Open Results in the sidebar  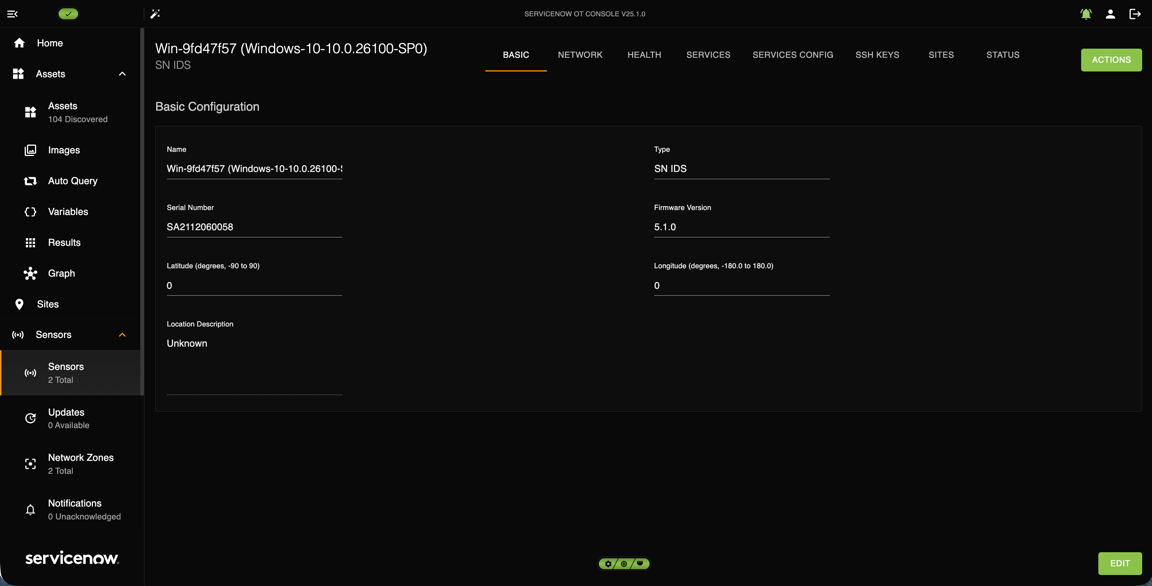[x=70, y=242]
